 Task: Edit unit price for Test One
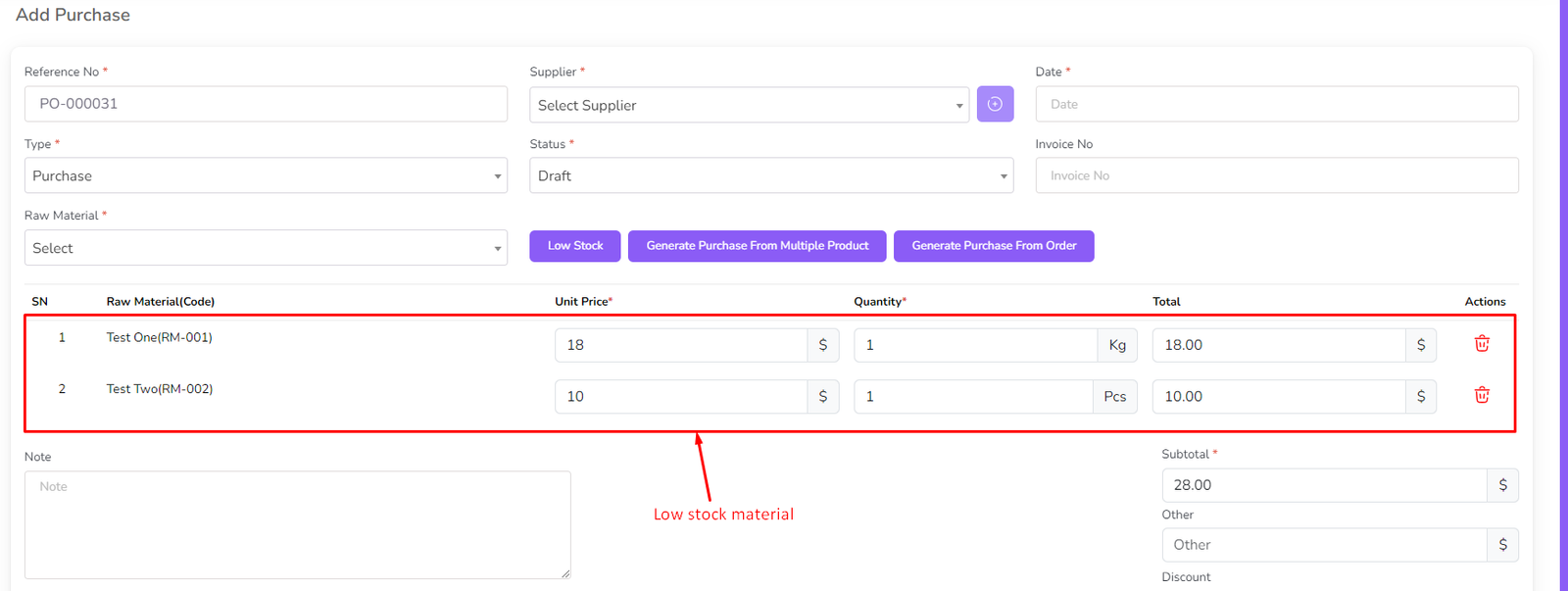[x=681, y=345]
